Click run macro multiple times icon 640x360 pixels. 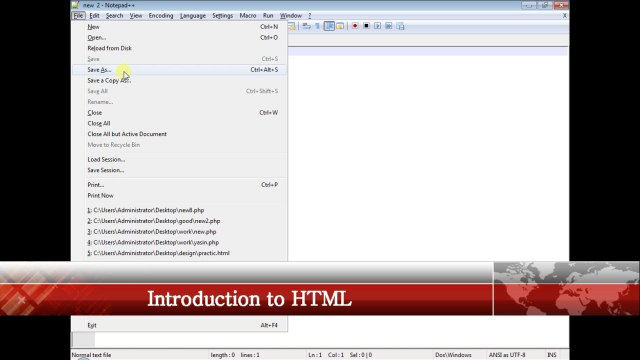pyautogui.click(x=389, y=26)
